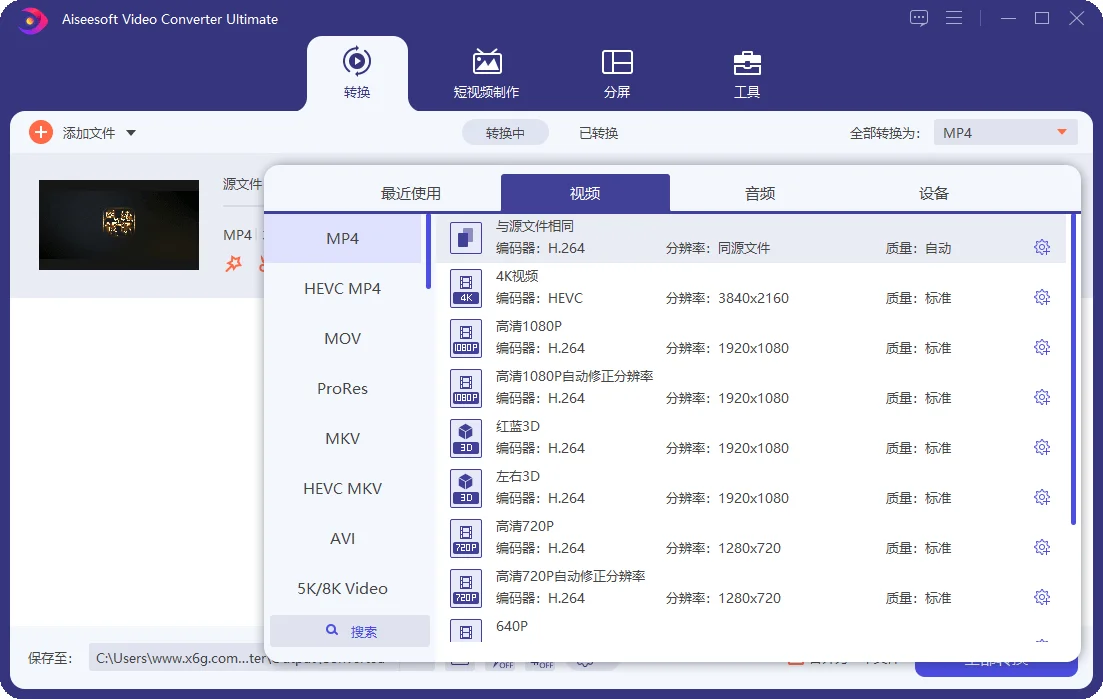1103x699 pixels.
Task: Open the hamburger menu in the title bar
Action: pos(954,18)
